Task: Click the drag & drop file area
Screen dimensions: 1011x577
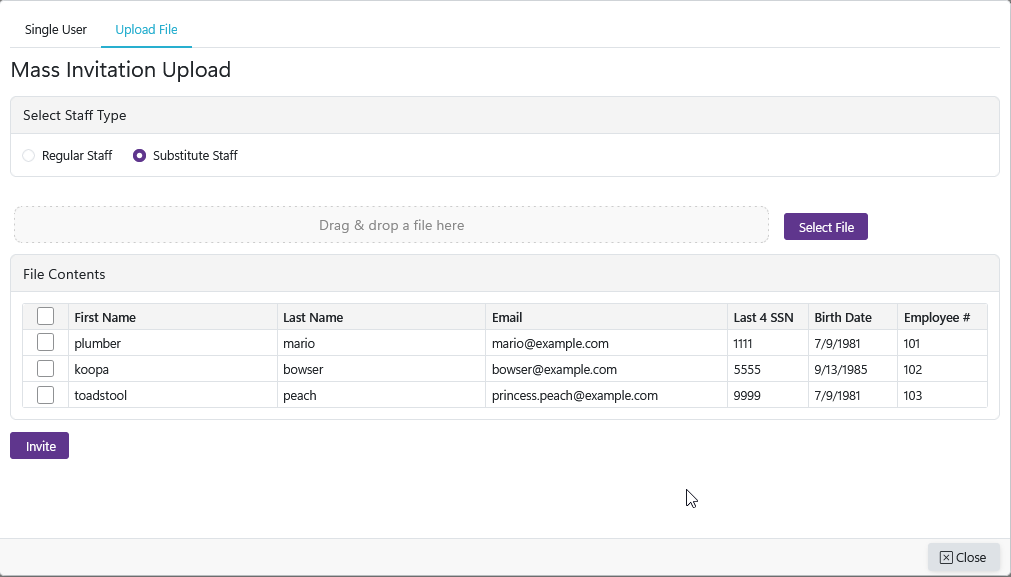Action: click(391, 225)
